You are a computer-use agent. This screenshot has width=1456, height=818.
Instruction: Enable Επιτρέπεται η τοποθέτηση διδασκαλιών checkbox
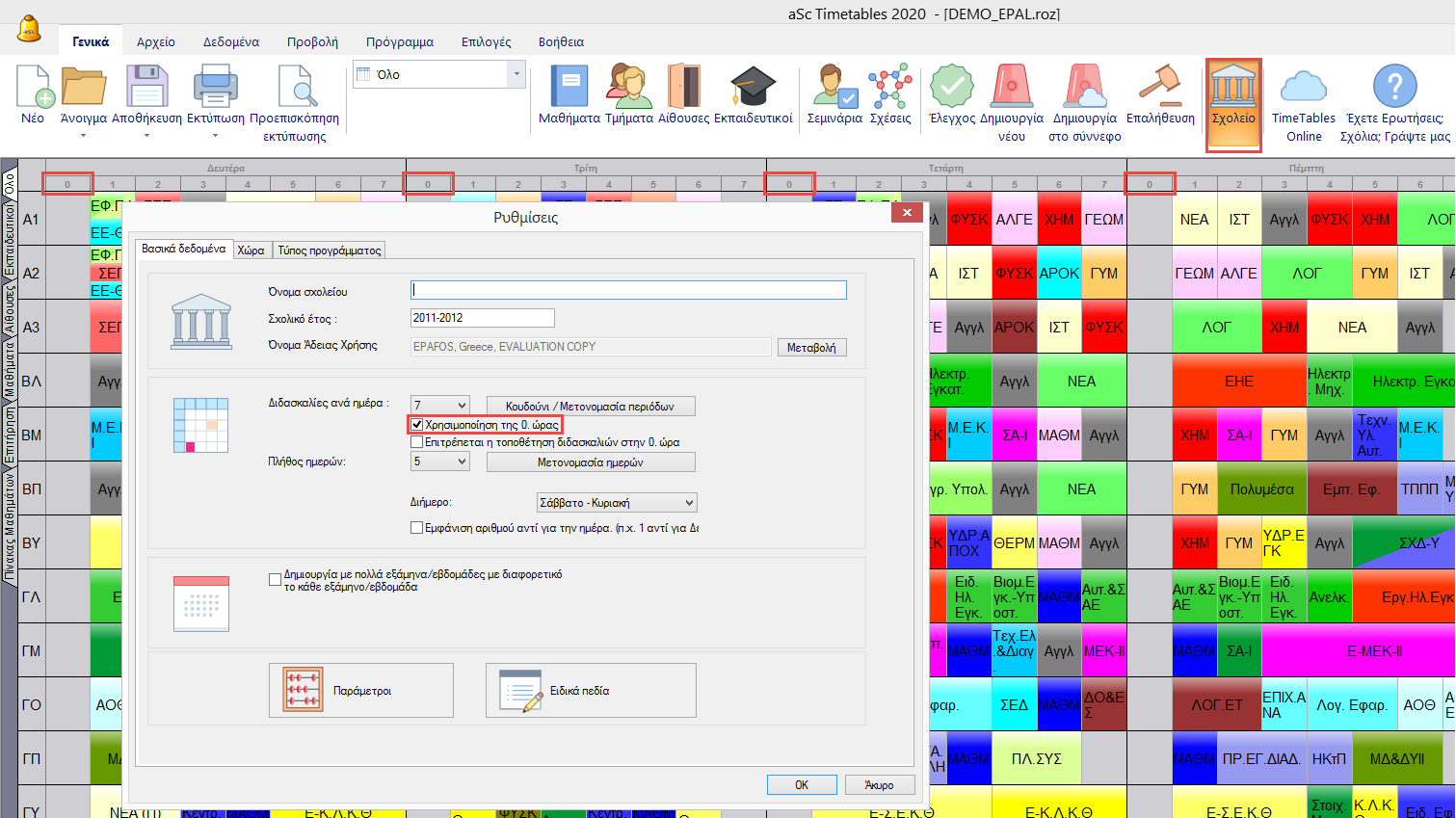417,442
